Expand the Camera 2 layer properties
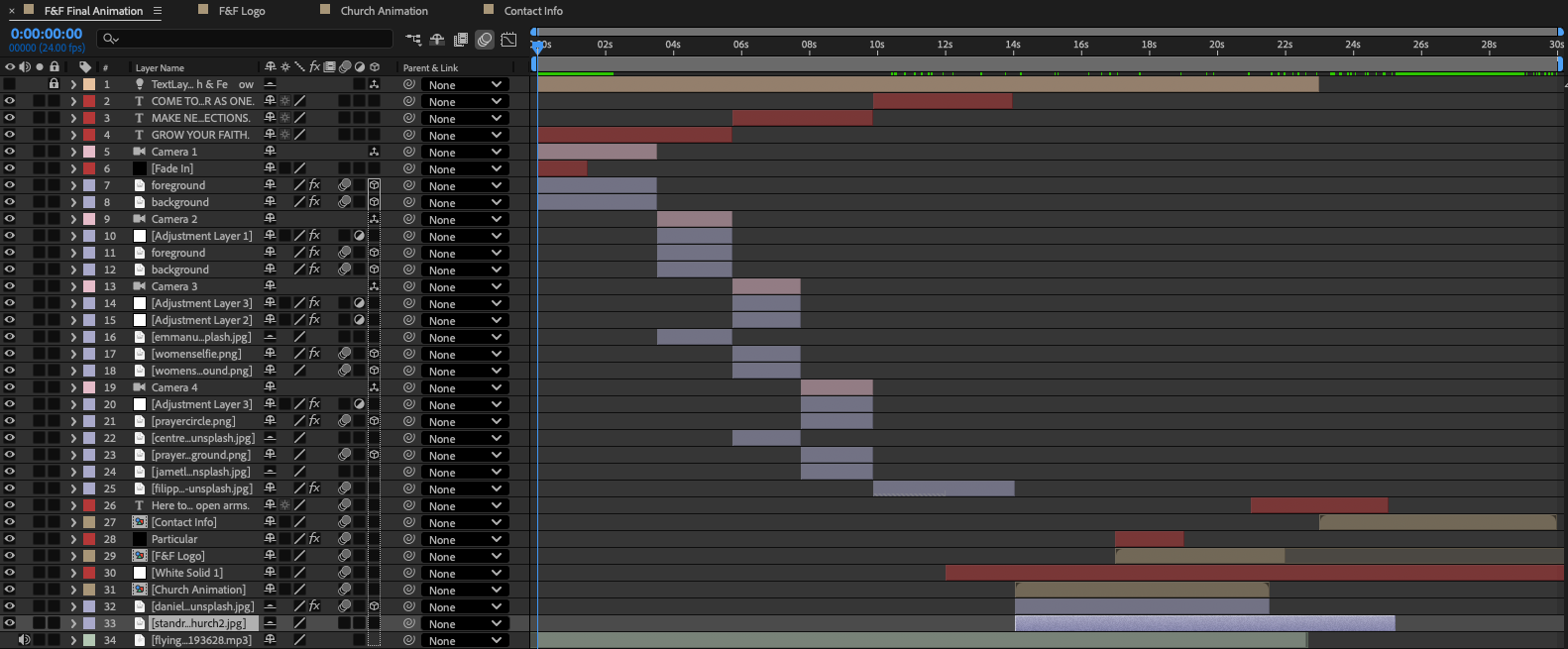The image size is (1568, 649). 72,219
